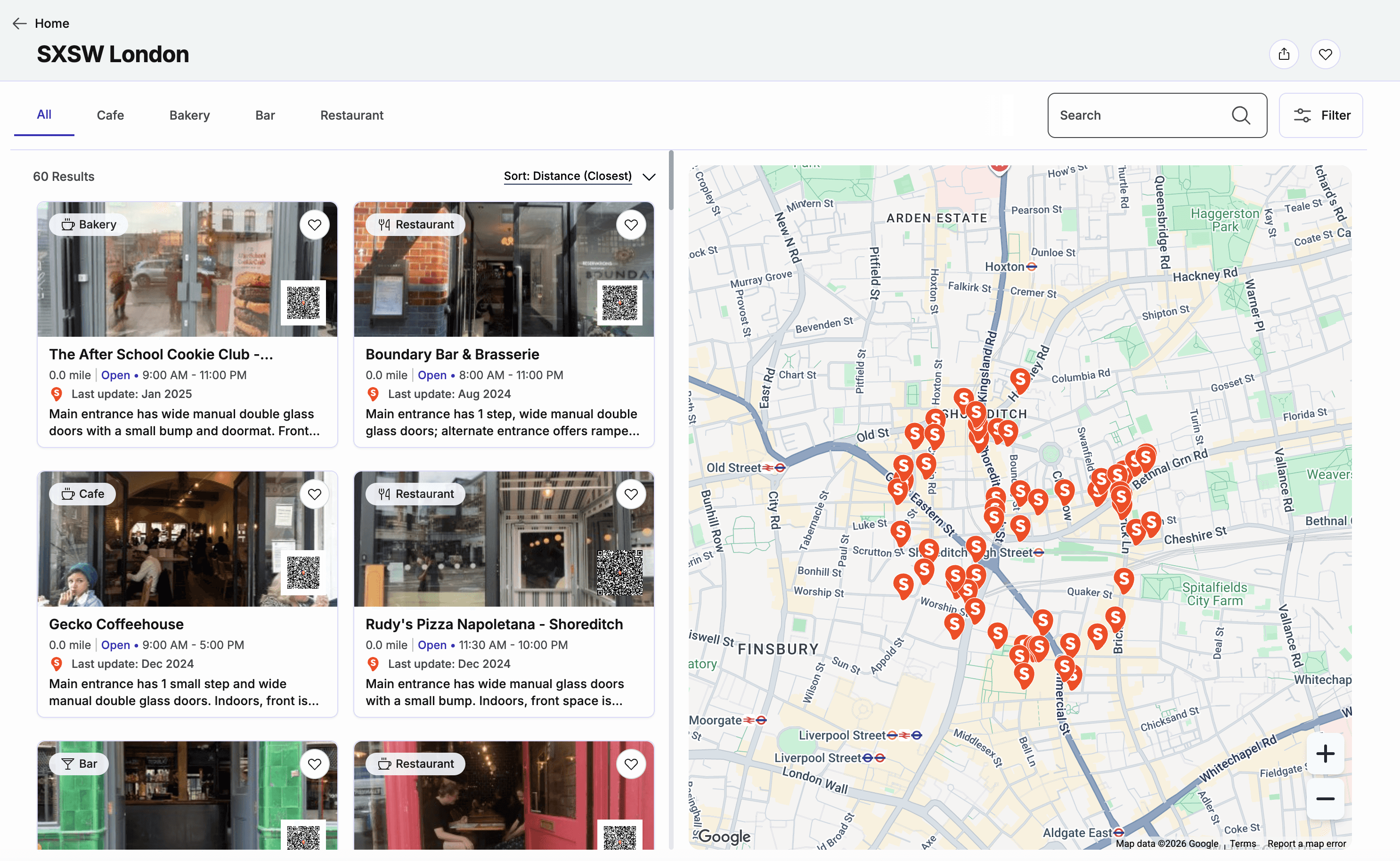Click the QR code on Rudy's Pizza photo
The width and height of the screenshot is (1400, 861).
click(x=619, y=572)
